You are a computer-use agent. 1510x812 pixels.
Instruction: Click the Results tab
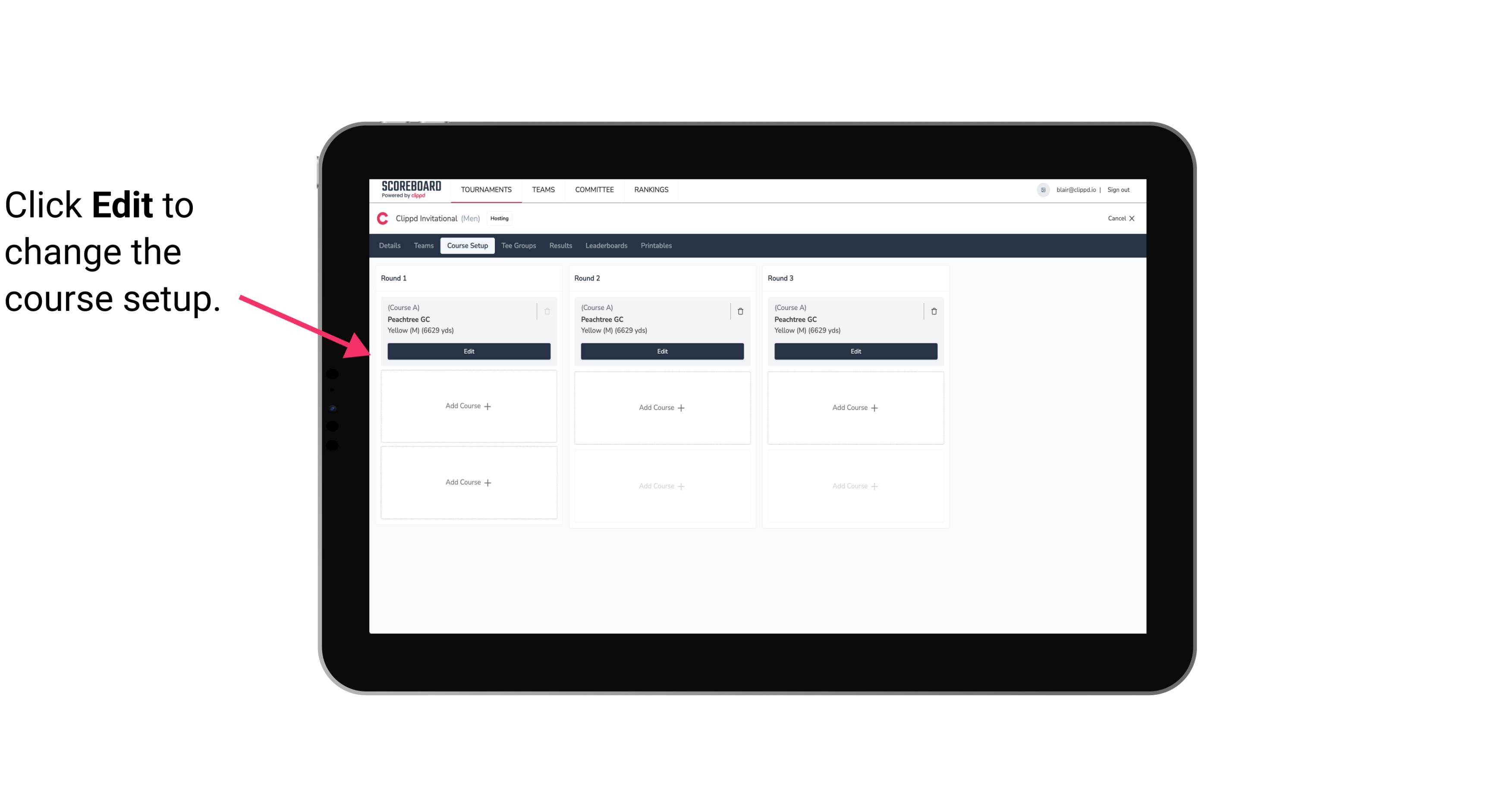tap(561, 246)
